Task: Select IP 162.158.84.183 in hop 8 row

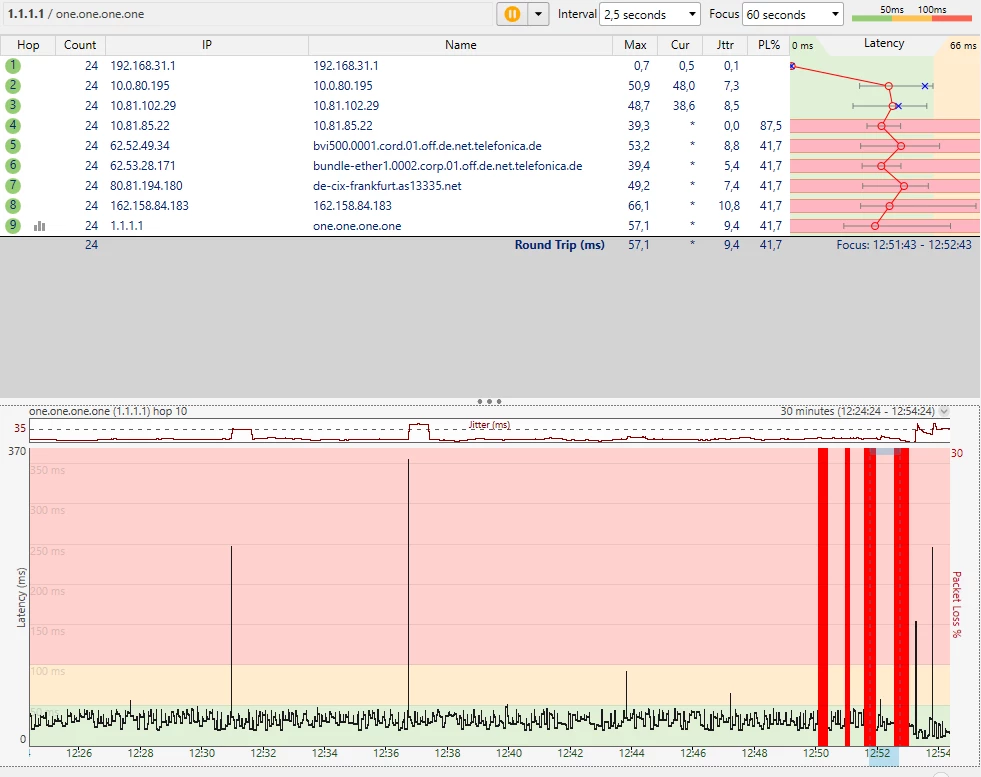Action: coord(149,206)
